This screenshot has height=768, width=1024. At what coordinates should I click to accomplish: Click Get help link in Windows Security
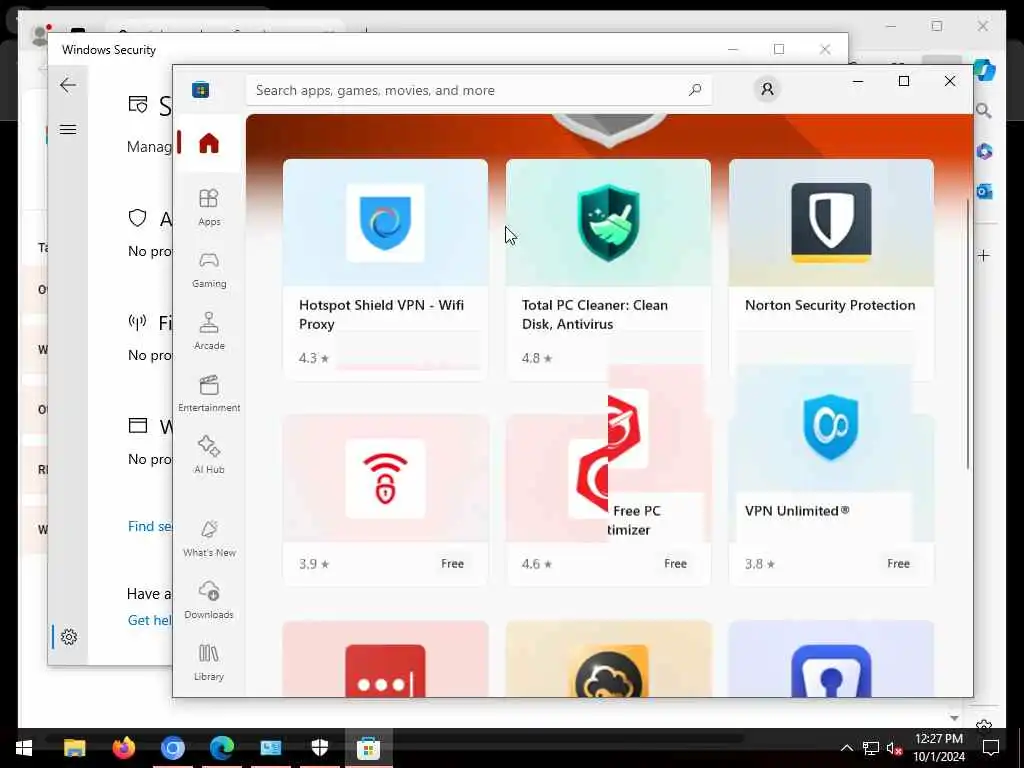[150, 620]
